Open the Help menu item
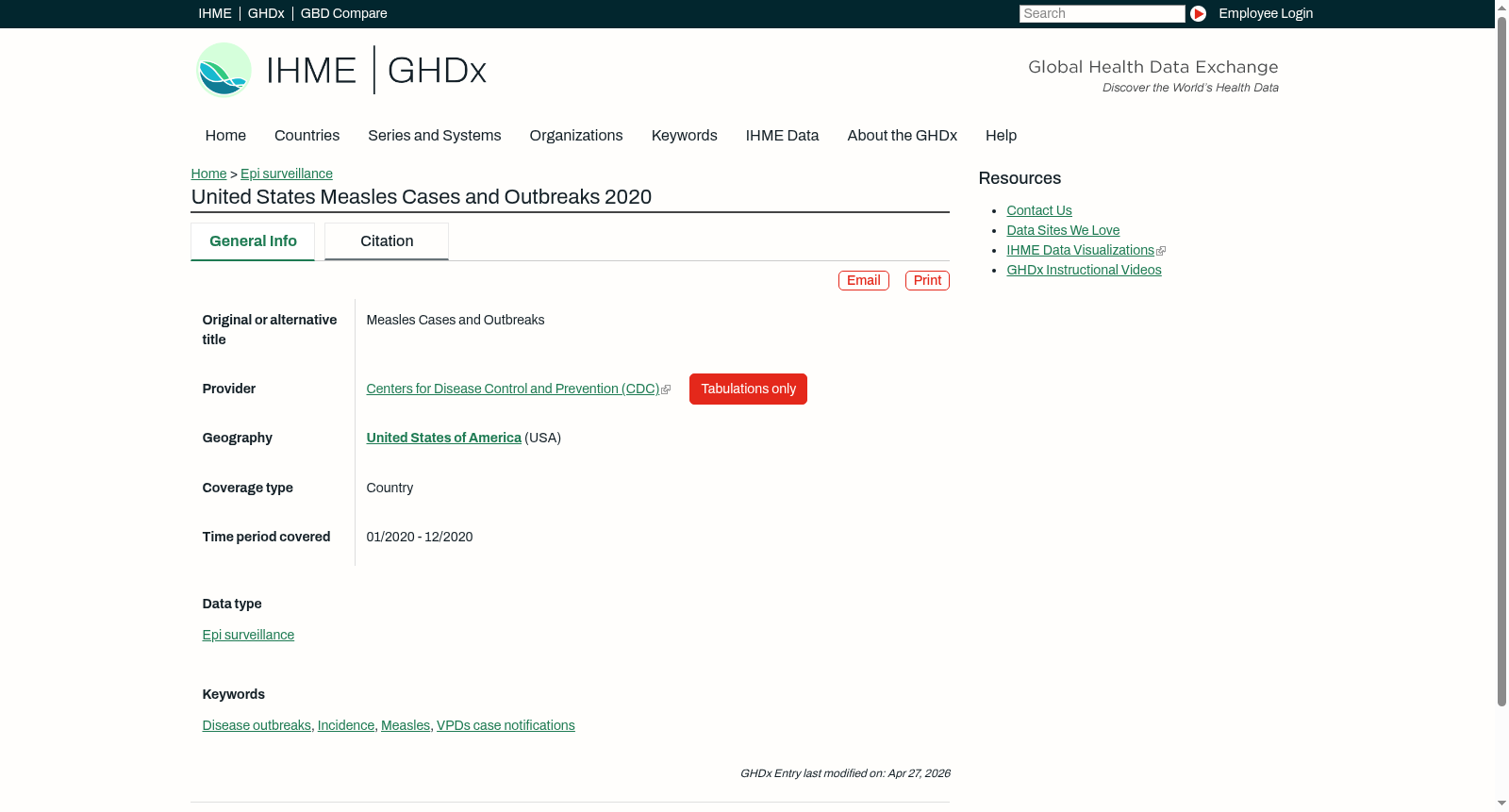 1001,136
